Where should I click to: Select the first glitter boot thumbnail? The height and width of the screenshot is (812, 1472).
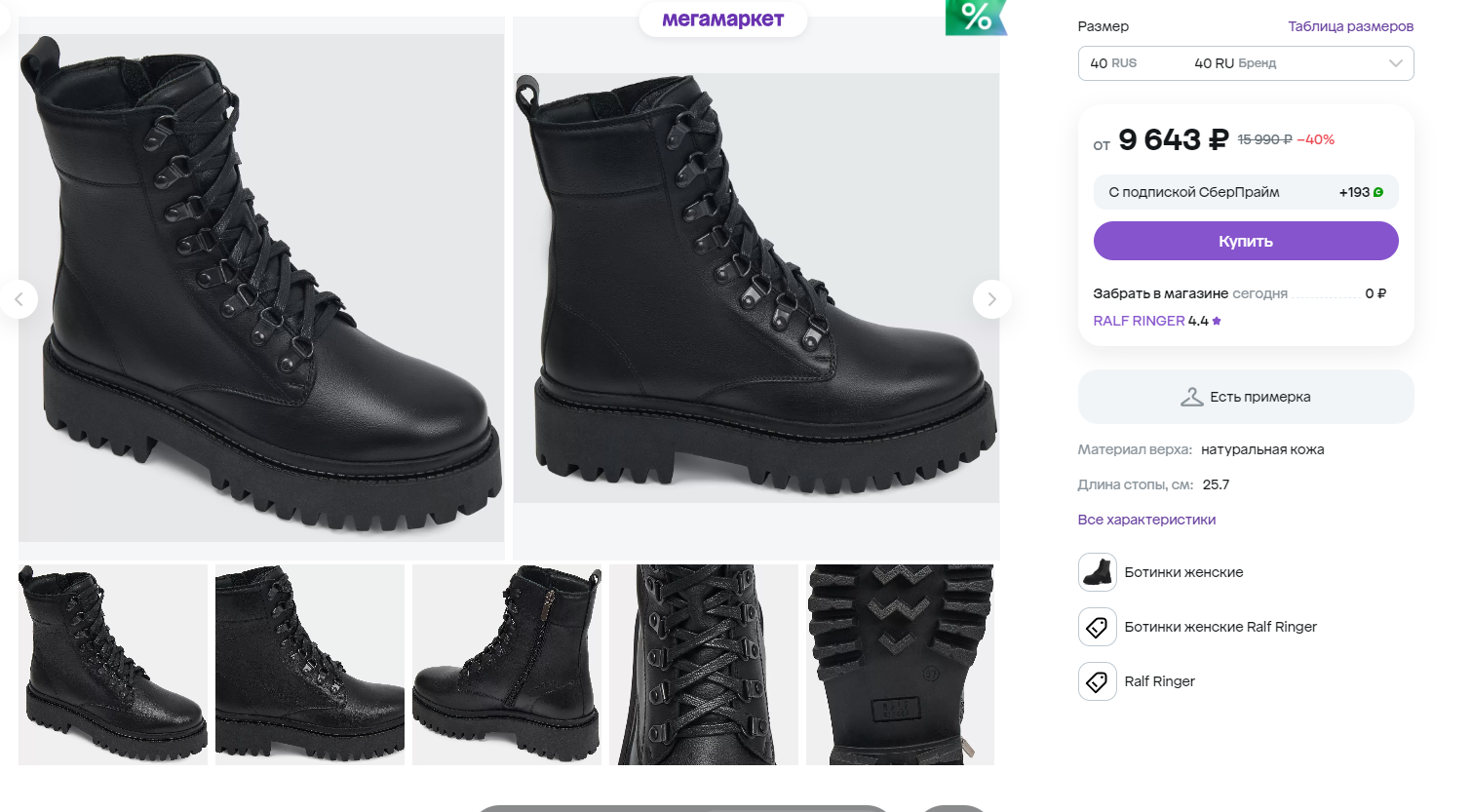click(113, 664)
